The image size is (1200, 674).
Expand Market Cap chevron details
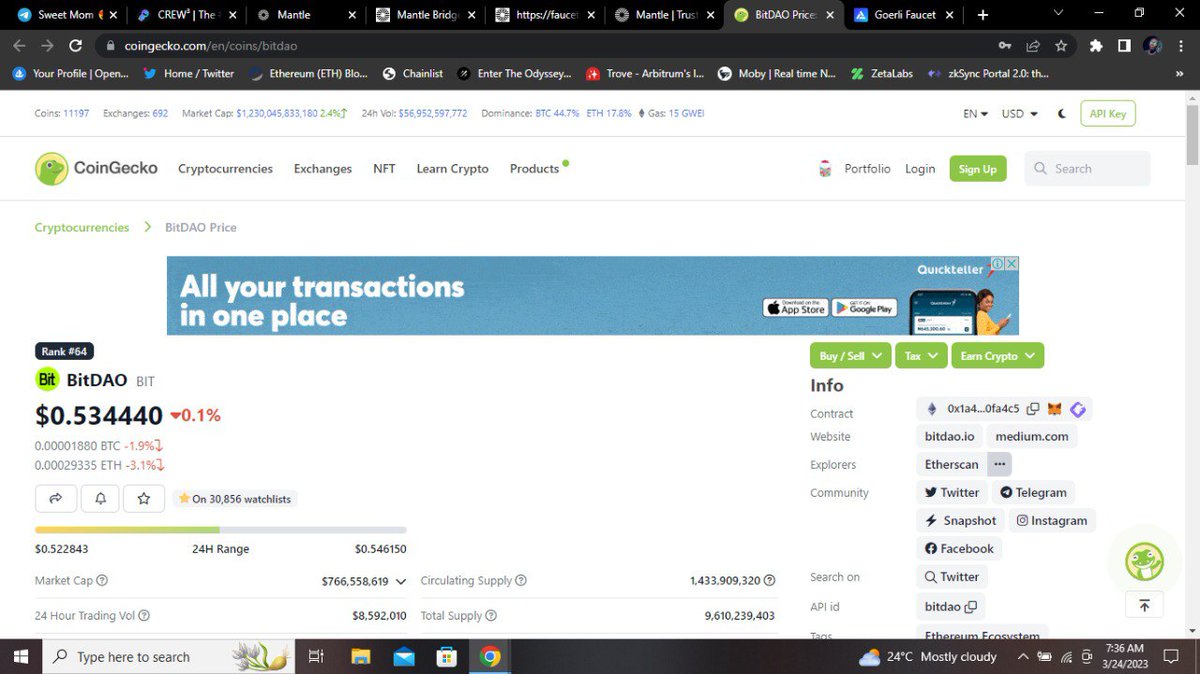click(401, 581)
